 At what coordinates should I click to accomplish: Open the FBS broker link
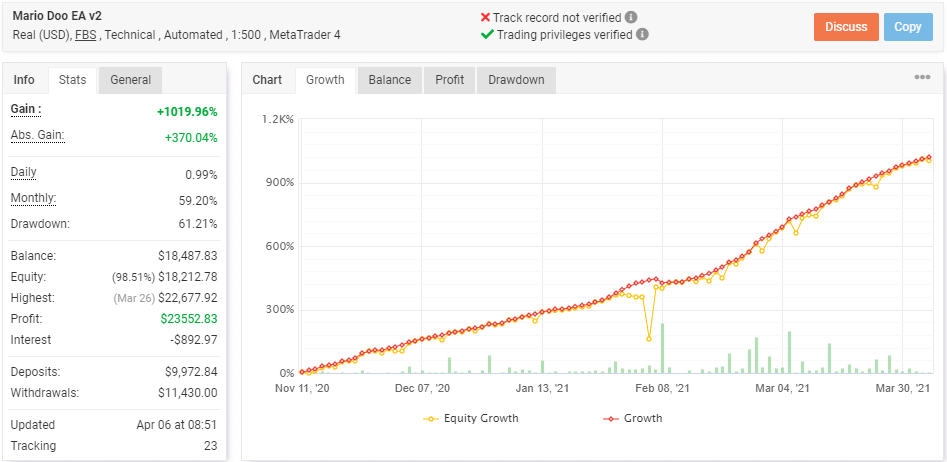[88, 35]
